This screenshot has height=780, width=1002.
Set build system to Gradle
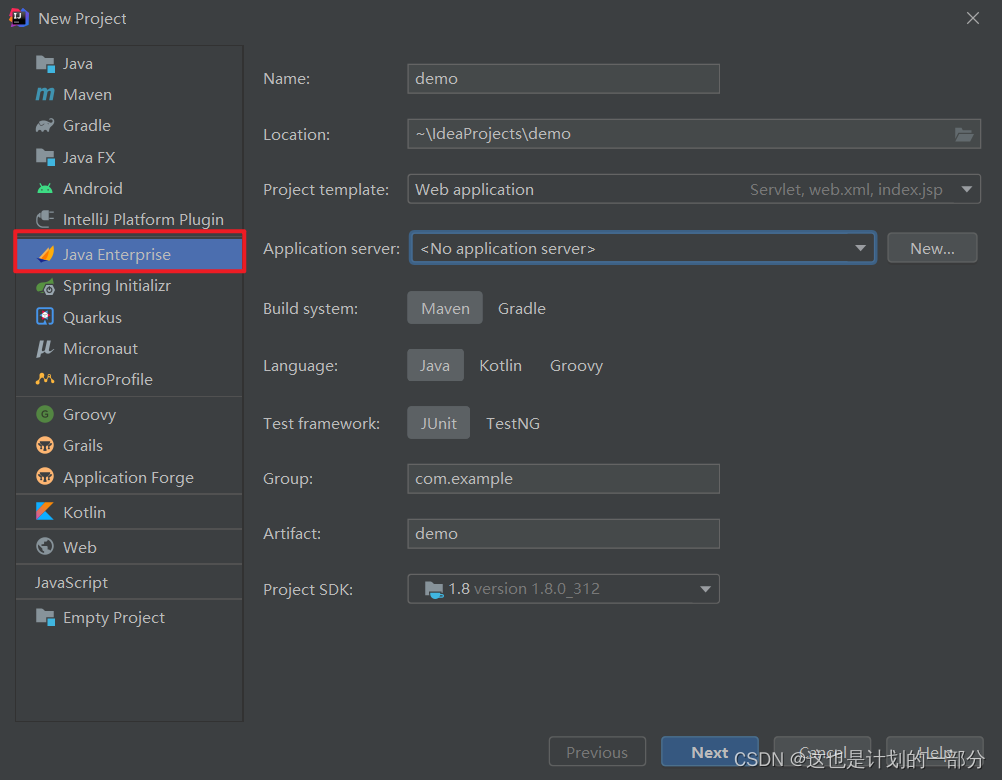click(521, 309)
